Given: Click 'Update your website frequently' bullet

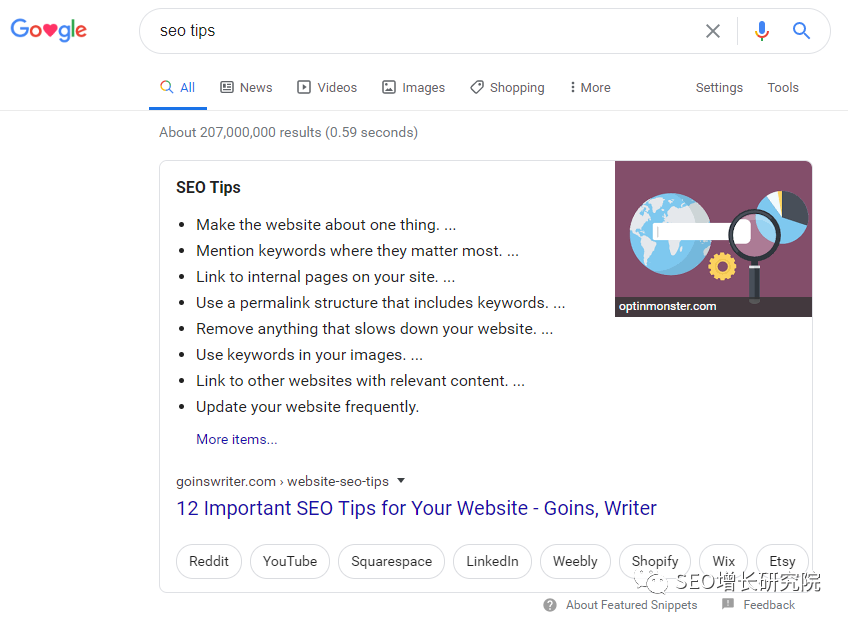Looking at the screenshot, I should [308, 407].
